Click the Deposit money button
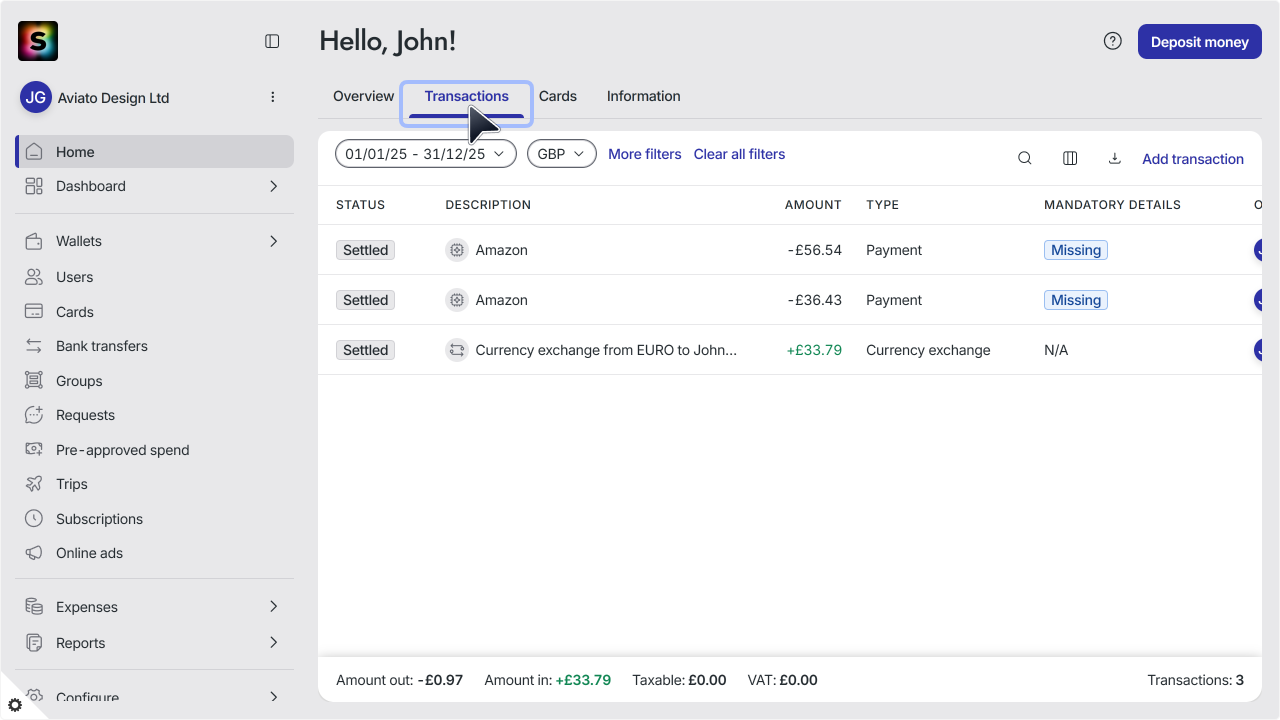The height and width of the screenshot is (720, 1280). 1199,42
